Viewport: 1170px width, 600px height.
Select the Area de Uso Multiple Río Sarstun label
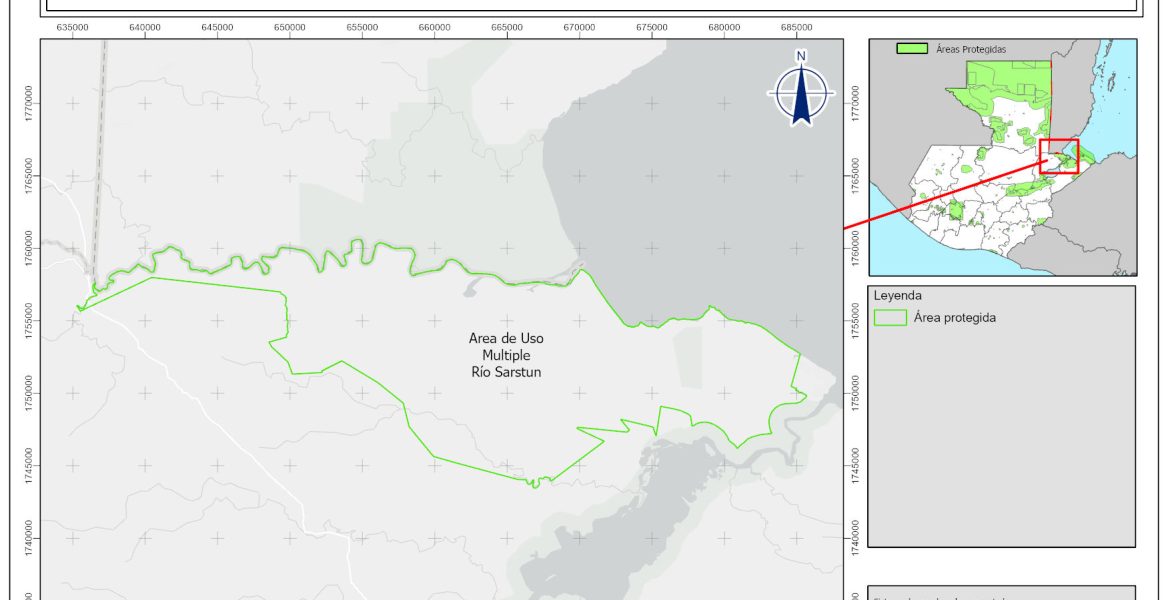pos(506,355)
